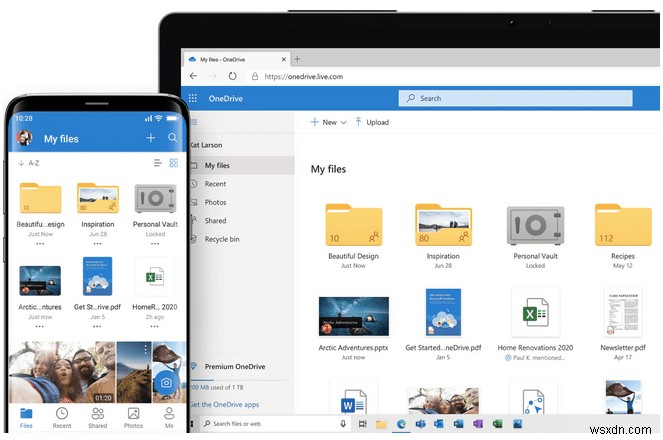Click the lock icon in address bar

point(255,76)
